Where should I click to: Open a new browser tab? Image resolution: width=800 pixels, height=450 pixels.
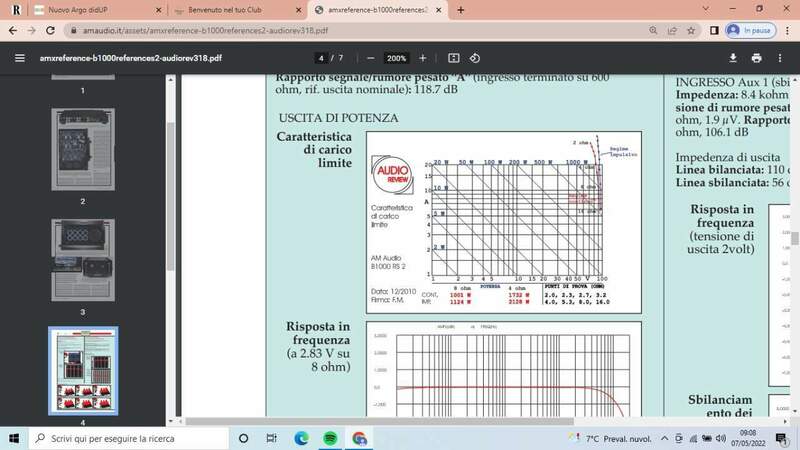pos(460,10)
